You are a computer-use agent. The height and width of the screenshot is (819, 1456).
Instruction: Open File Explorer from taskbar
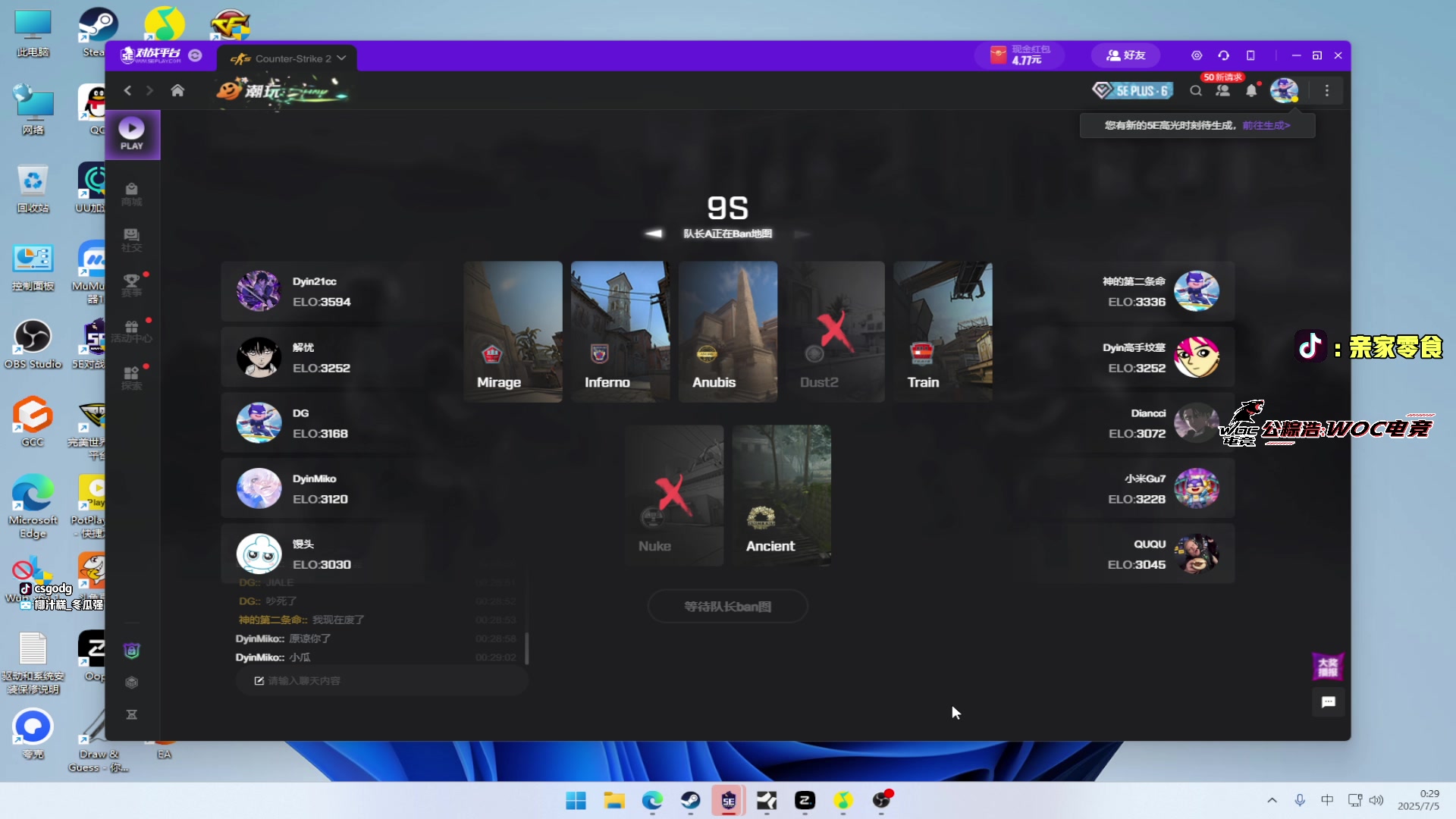[x=614, y=801]
